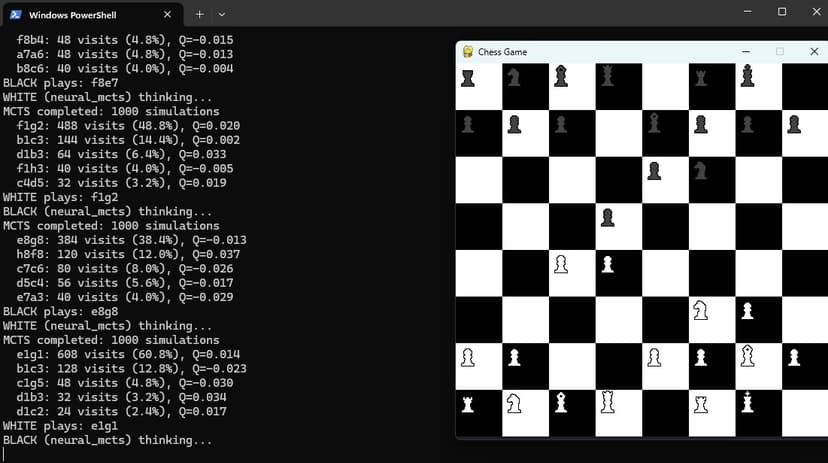Switch to the Windows PowerShell tab
This screenshot has height=463, width=828.
click(92, 14)
